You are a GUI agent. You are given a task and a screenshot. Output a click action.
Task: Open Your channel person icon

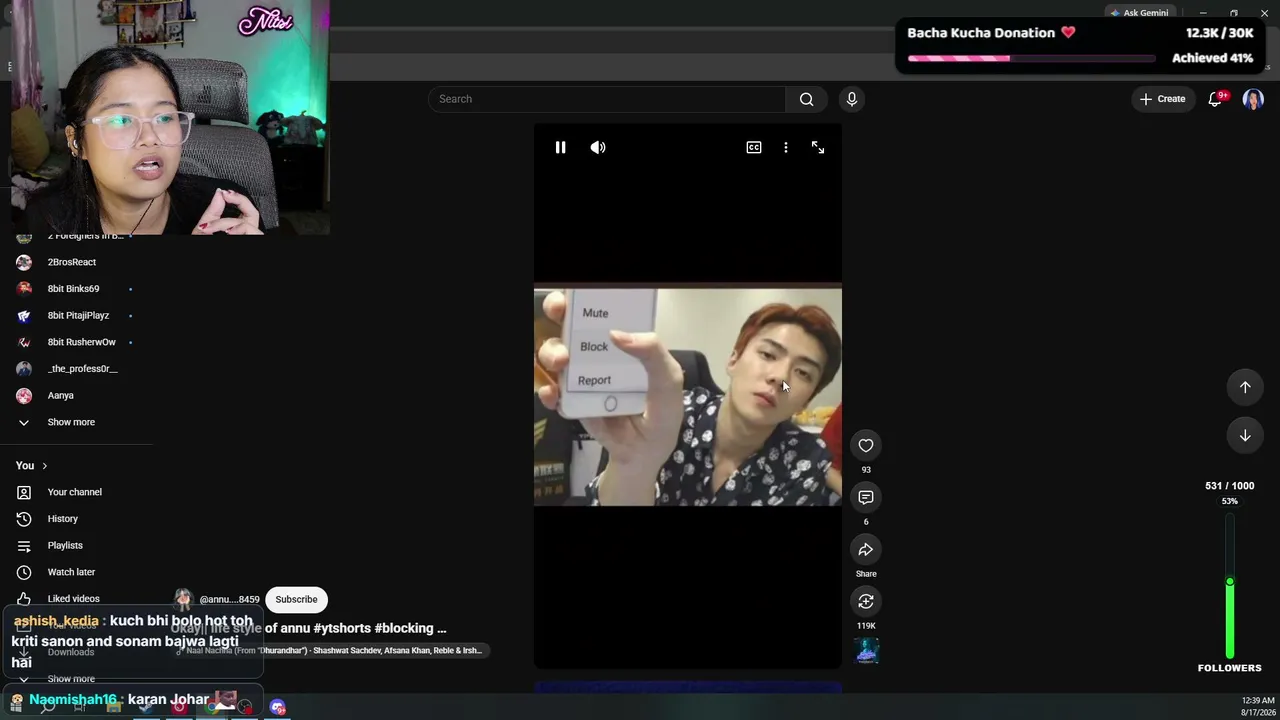click(24, 492)
